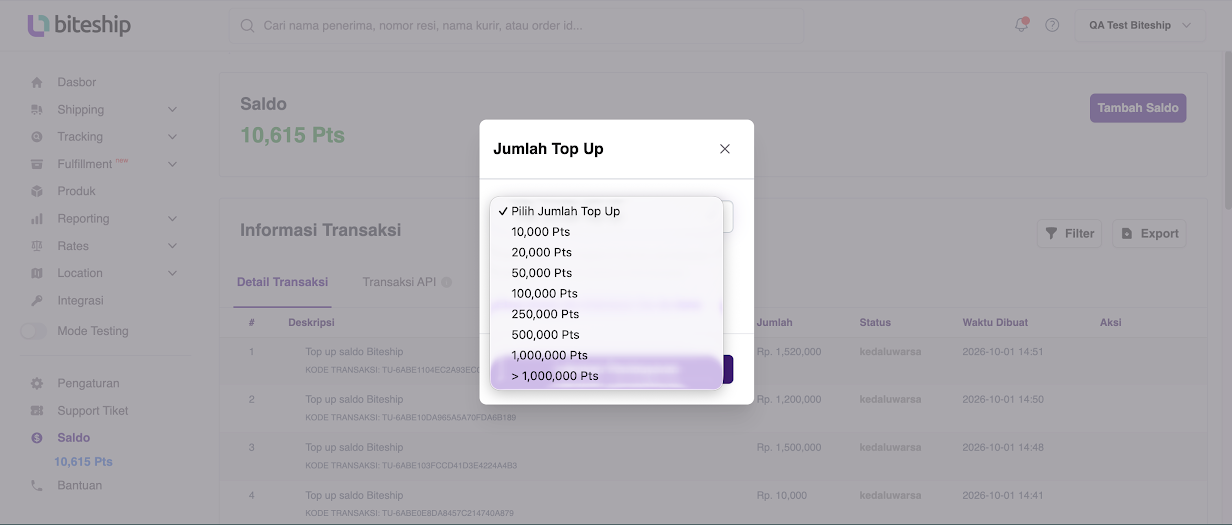Click the Tambah Saldo button
Viewport: 1232px width, 525px height.
point(1138,108)
